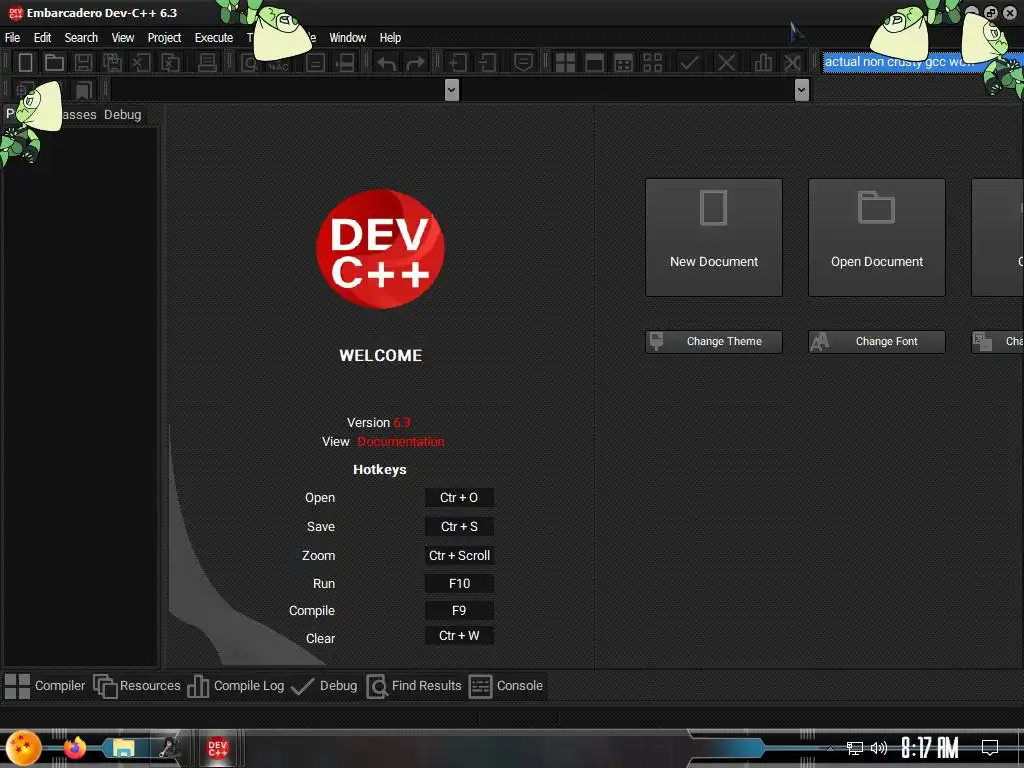
Task: Click the New Document tile
Action: [714, 237]
